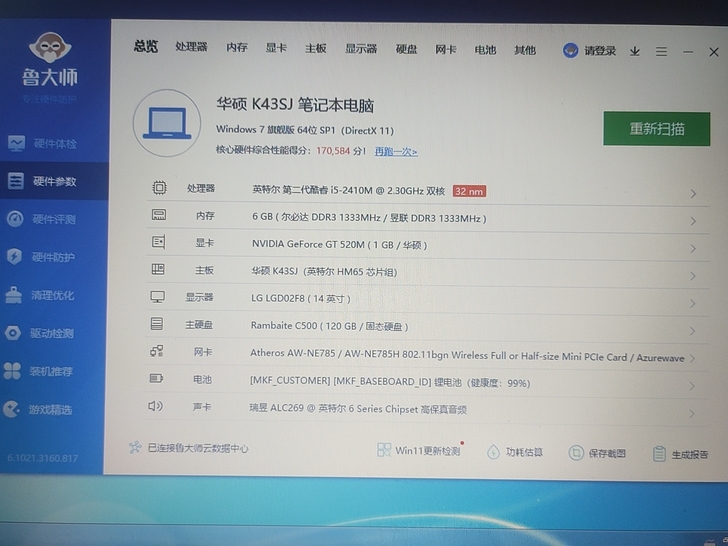Screen dimensions: 728x546
Task: Click the 请登录 login text
Action: [600, 51]
